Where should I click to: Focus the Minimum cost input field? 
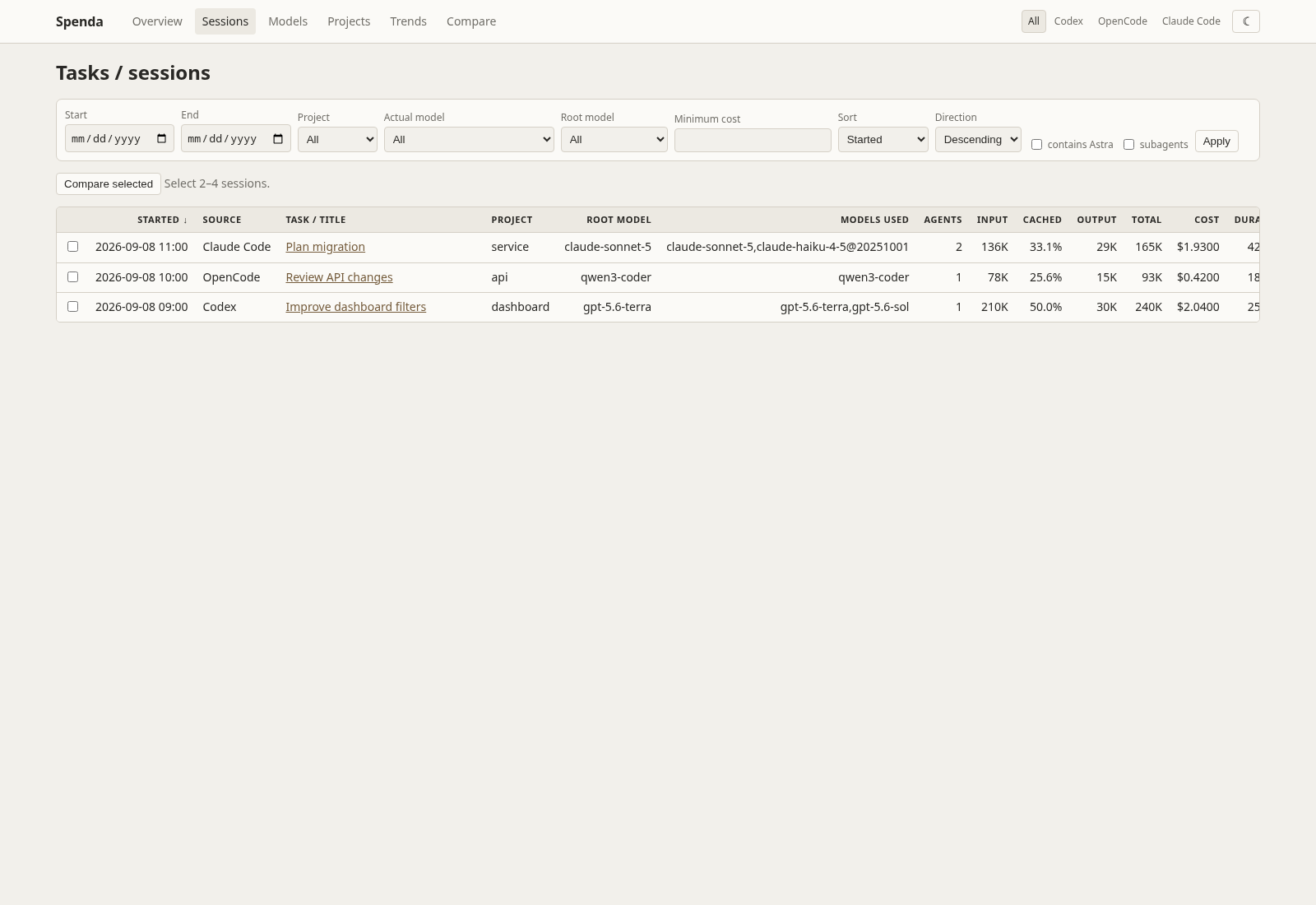click(x=753, y=141)
